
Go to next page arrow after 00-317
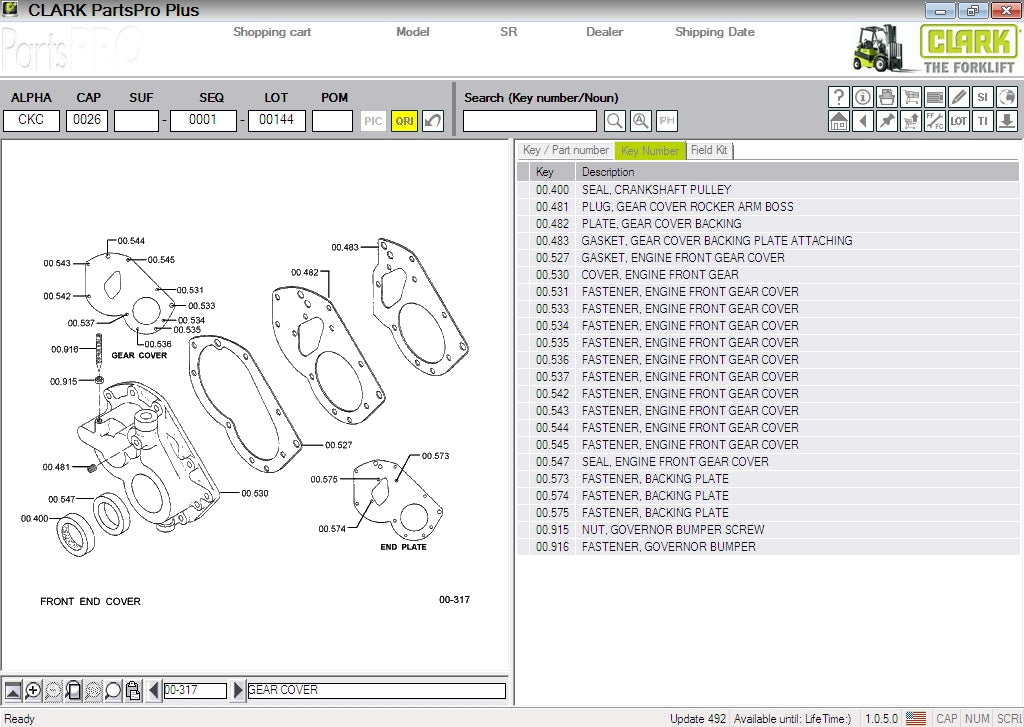point(238,690)
